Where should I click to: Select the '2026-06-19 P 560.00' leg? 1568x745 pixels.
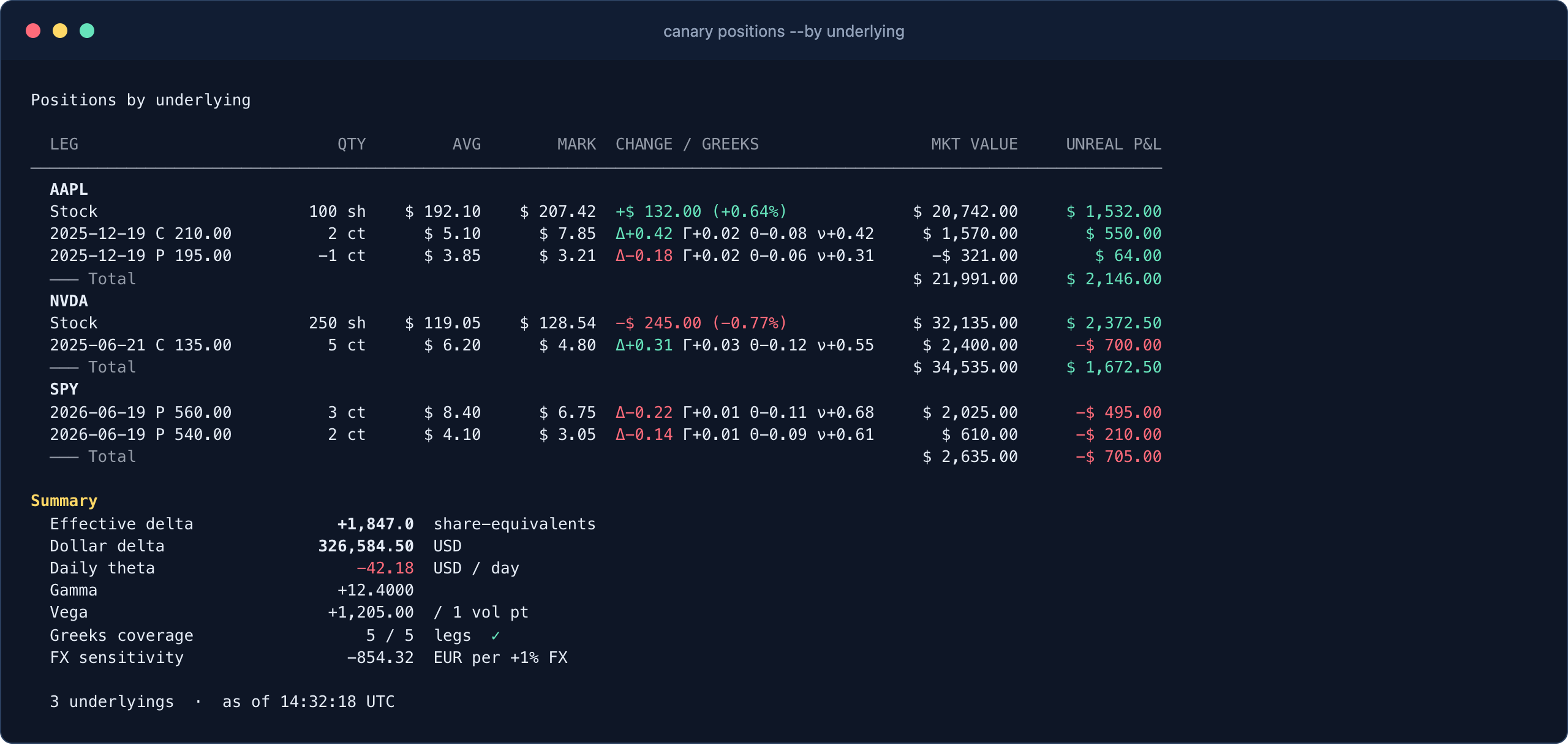tap(141, 412)
